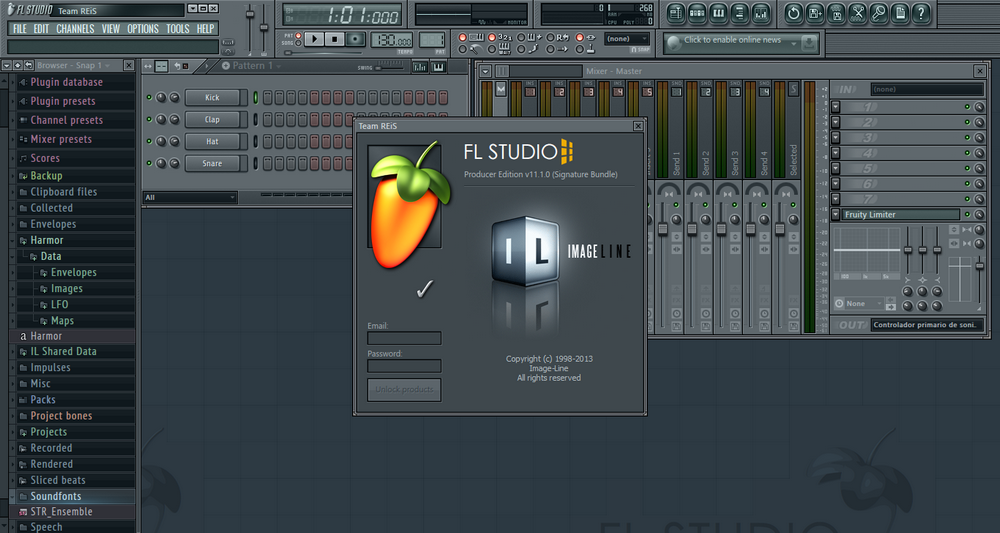The width and height of the screenshot is (1000, 533).
Task: Open the VIEW menu
Action: pyautogui.click(x=111, y=29)
